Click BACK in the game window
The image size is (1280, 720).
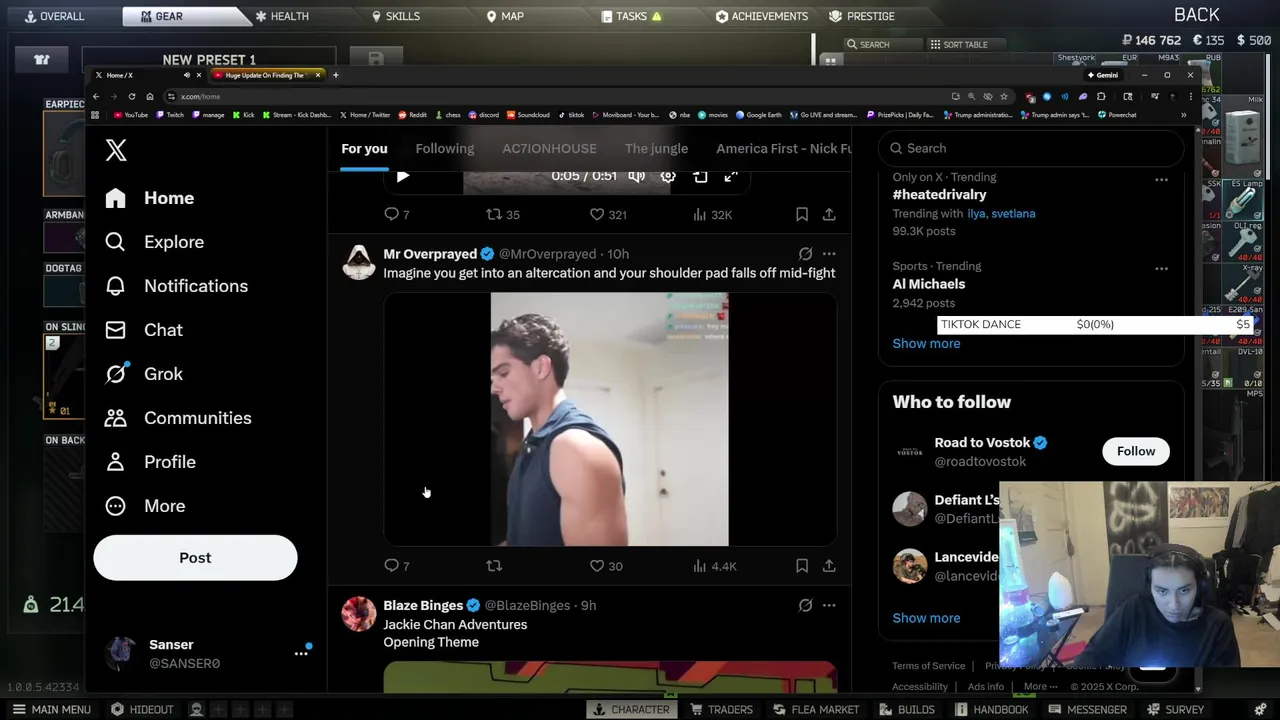[1197, 14]
